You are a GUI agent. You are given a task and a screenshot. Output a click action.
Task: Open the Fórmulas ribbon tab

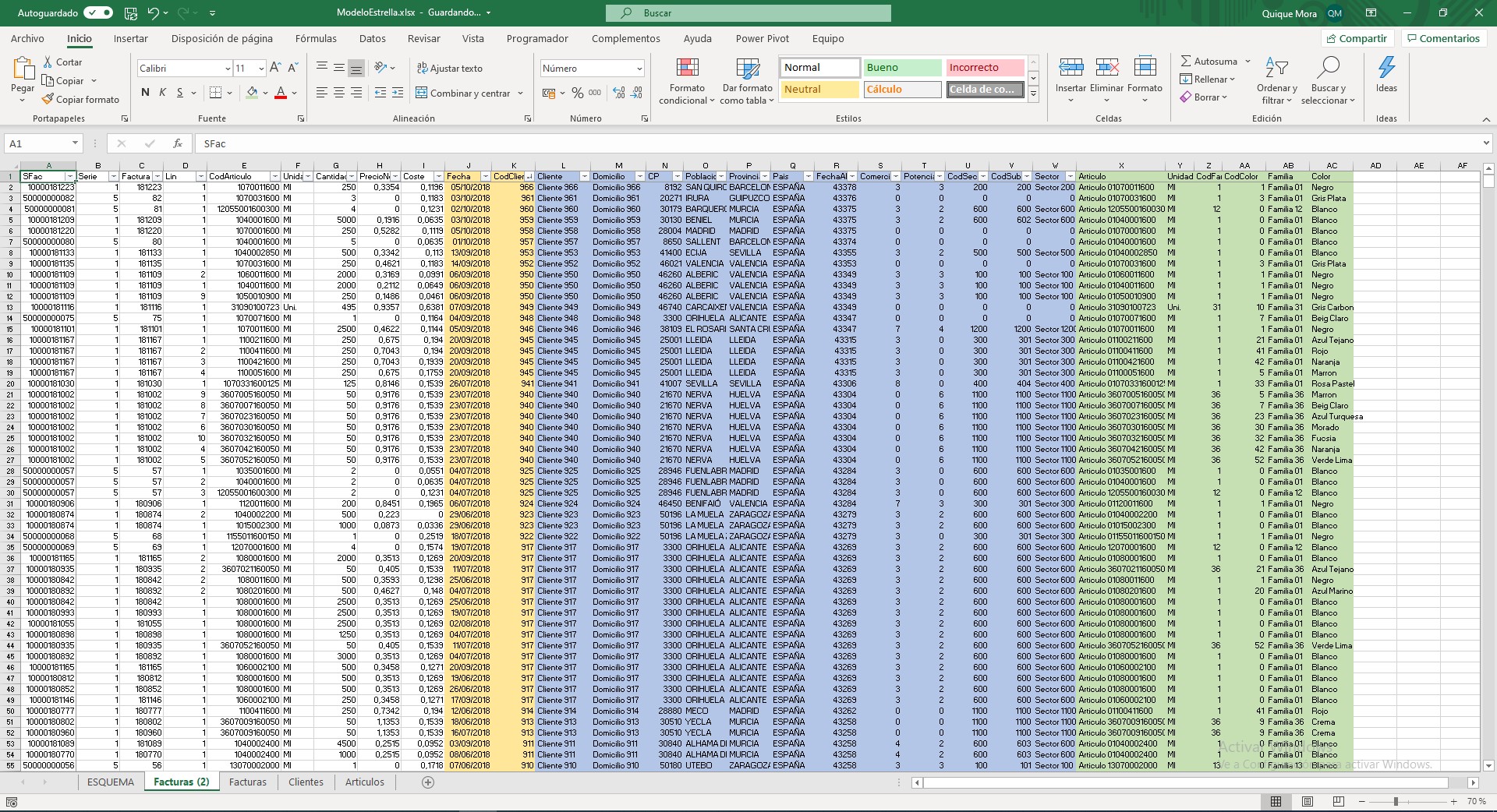[316, 38]
